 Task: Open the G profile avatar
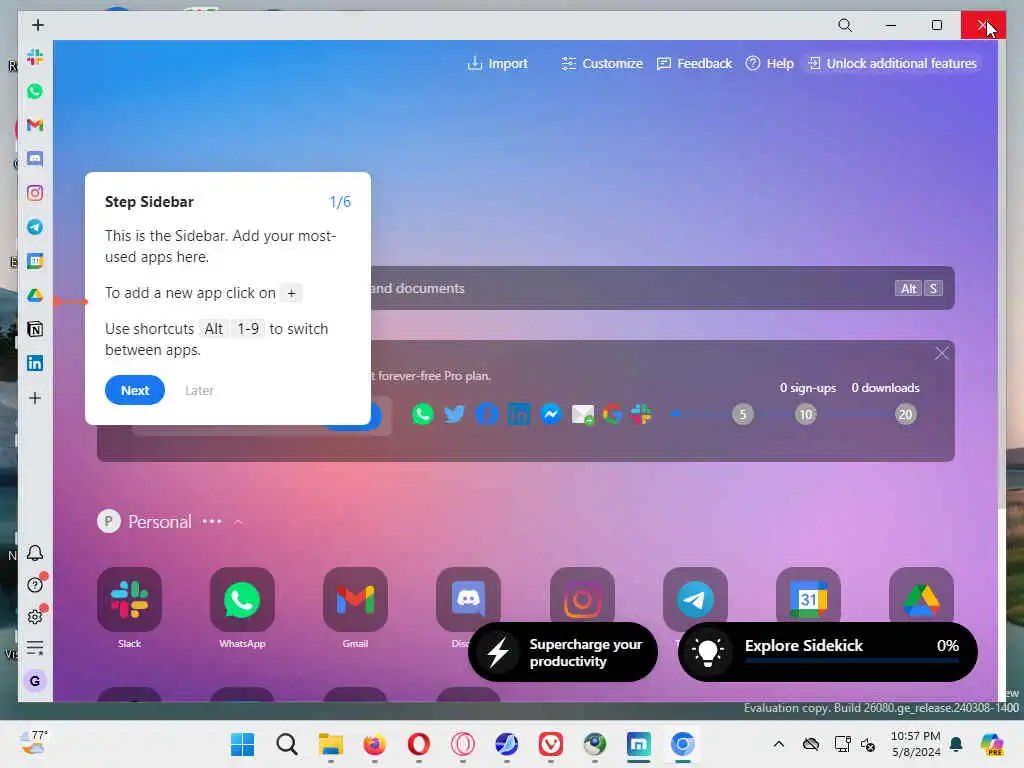click(35, 681)
